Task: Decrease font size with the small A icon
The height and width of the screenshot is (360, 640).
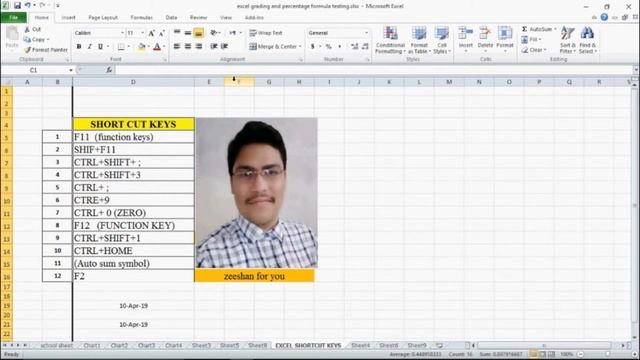Action: pyautogui.click(x=162, y=33)
